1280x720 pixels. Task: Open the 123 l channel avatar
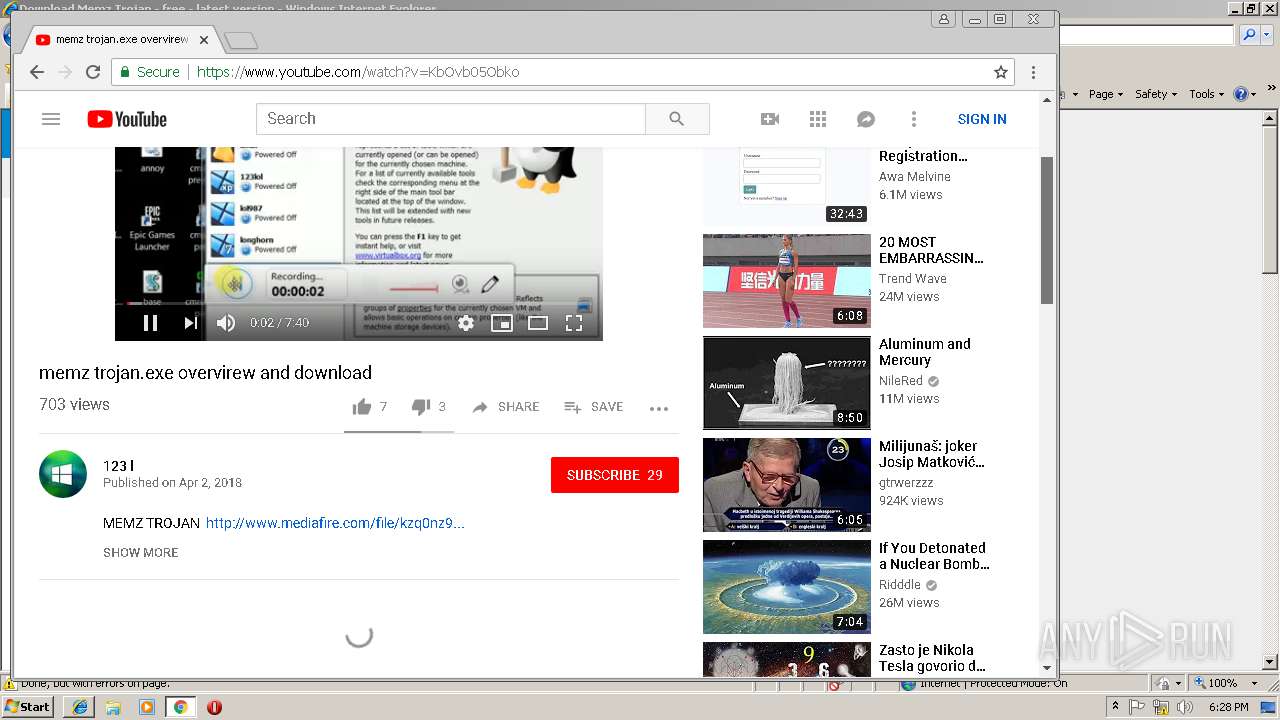tap(63, 474)
